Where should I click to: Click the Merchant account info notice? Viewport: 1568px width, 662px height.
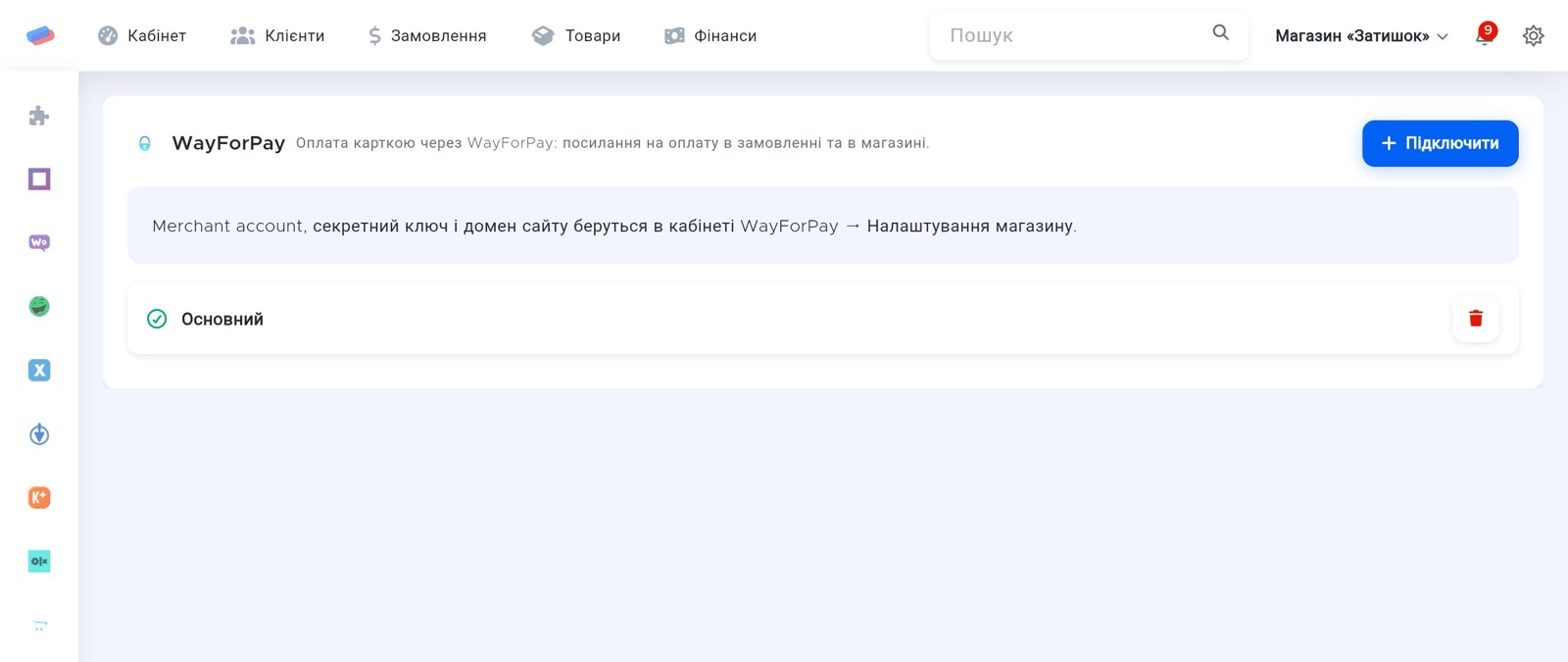pos(823,226)
